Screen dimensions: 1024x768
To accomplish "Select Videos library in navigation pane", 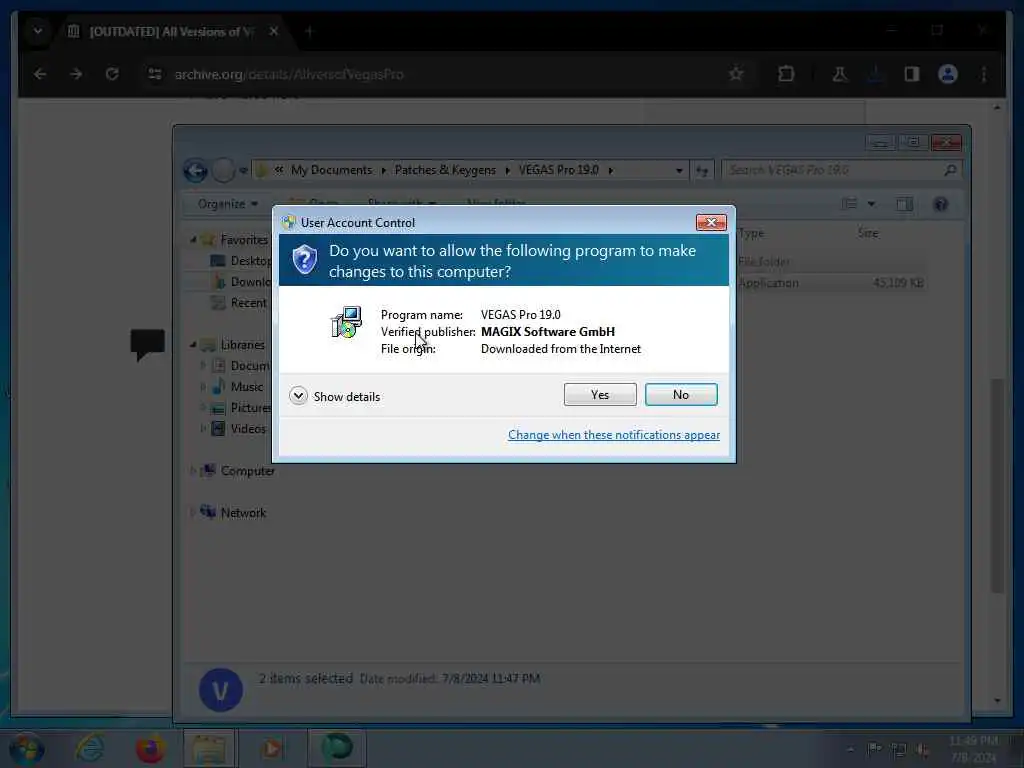I will coord(239,428).
